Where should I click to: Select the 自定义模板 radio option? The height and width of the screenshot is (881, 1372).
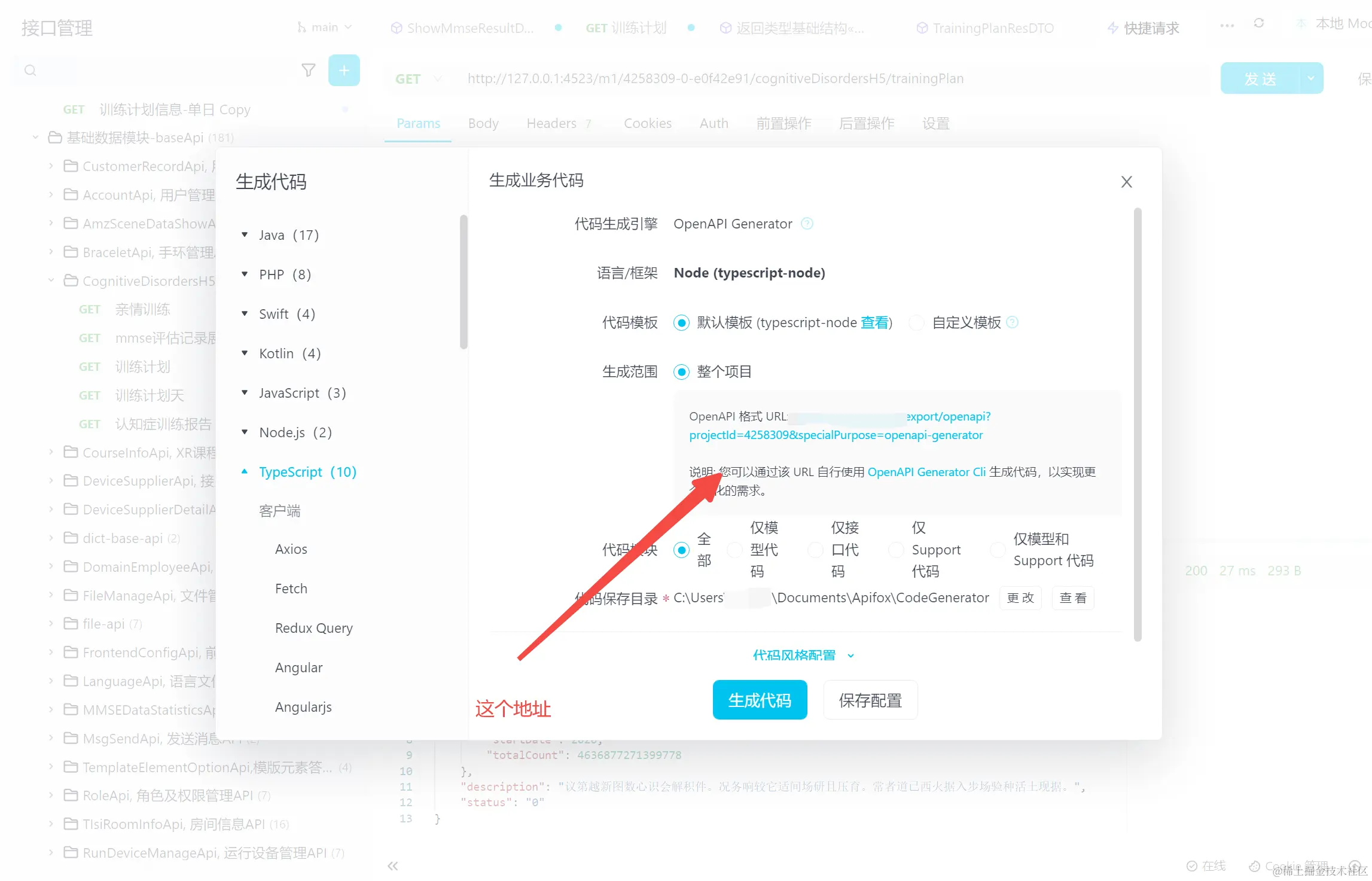[916, 323]
